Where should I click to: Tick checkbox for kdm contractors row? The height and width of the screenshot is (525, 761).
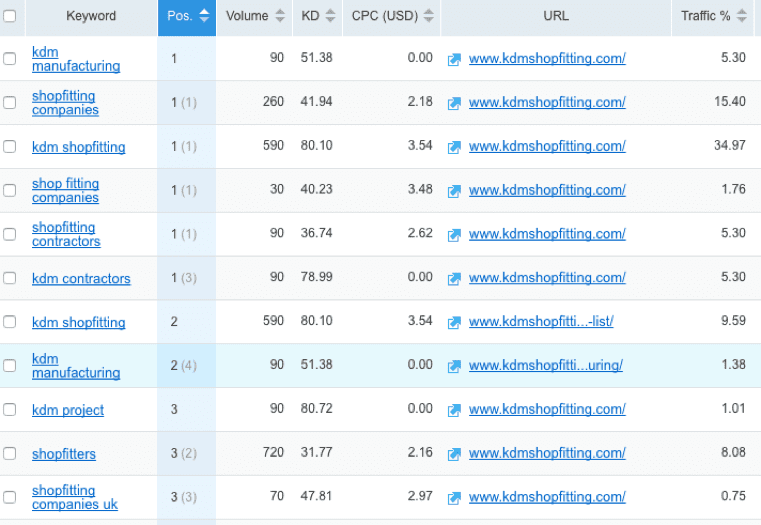click(9, 278)
